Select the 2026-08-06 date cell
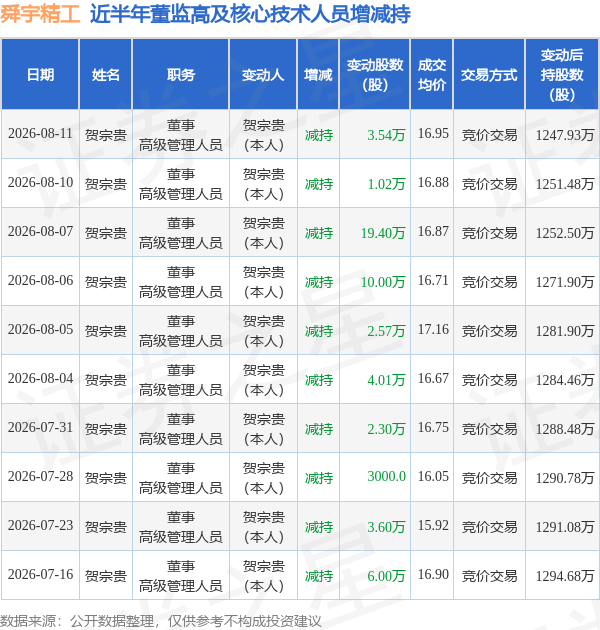 point(40,280)
